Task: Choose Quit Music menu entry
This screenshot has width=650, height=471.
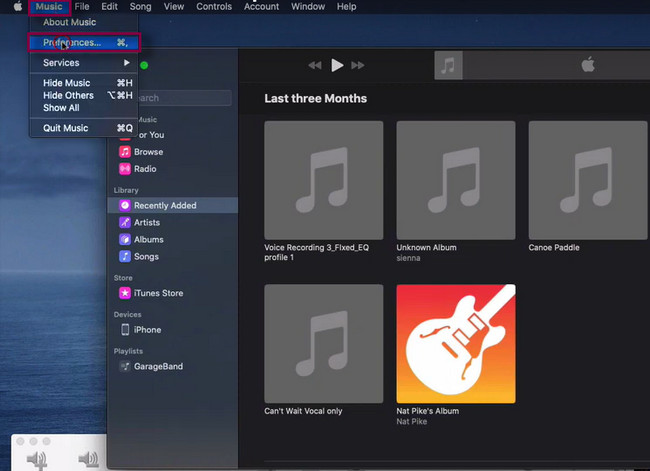Action: point(84,128)
